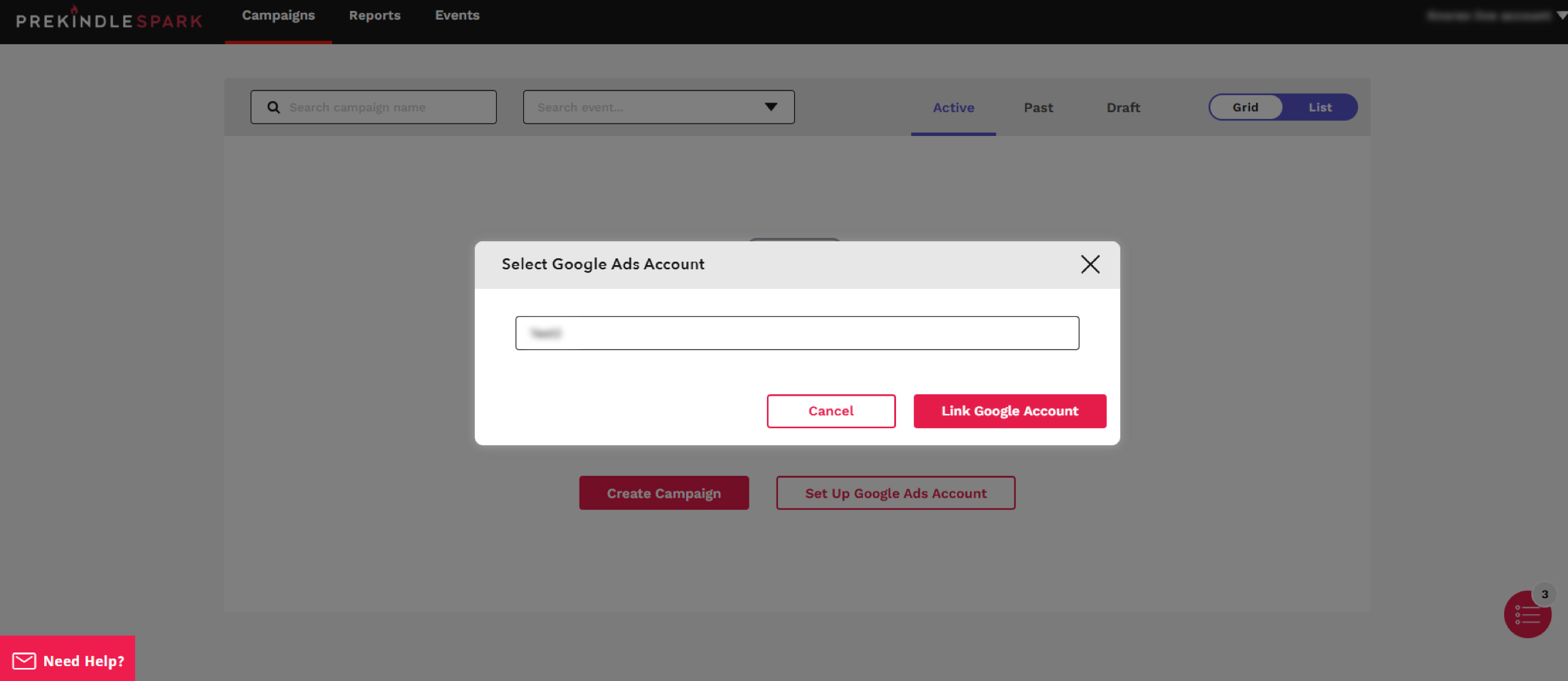Open the Campaigns menu
Viewport: 1568px width, 681px height.
(279, 16)
